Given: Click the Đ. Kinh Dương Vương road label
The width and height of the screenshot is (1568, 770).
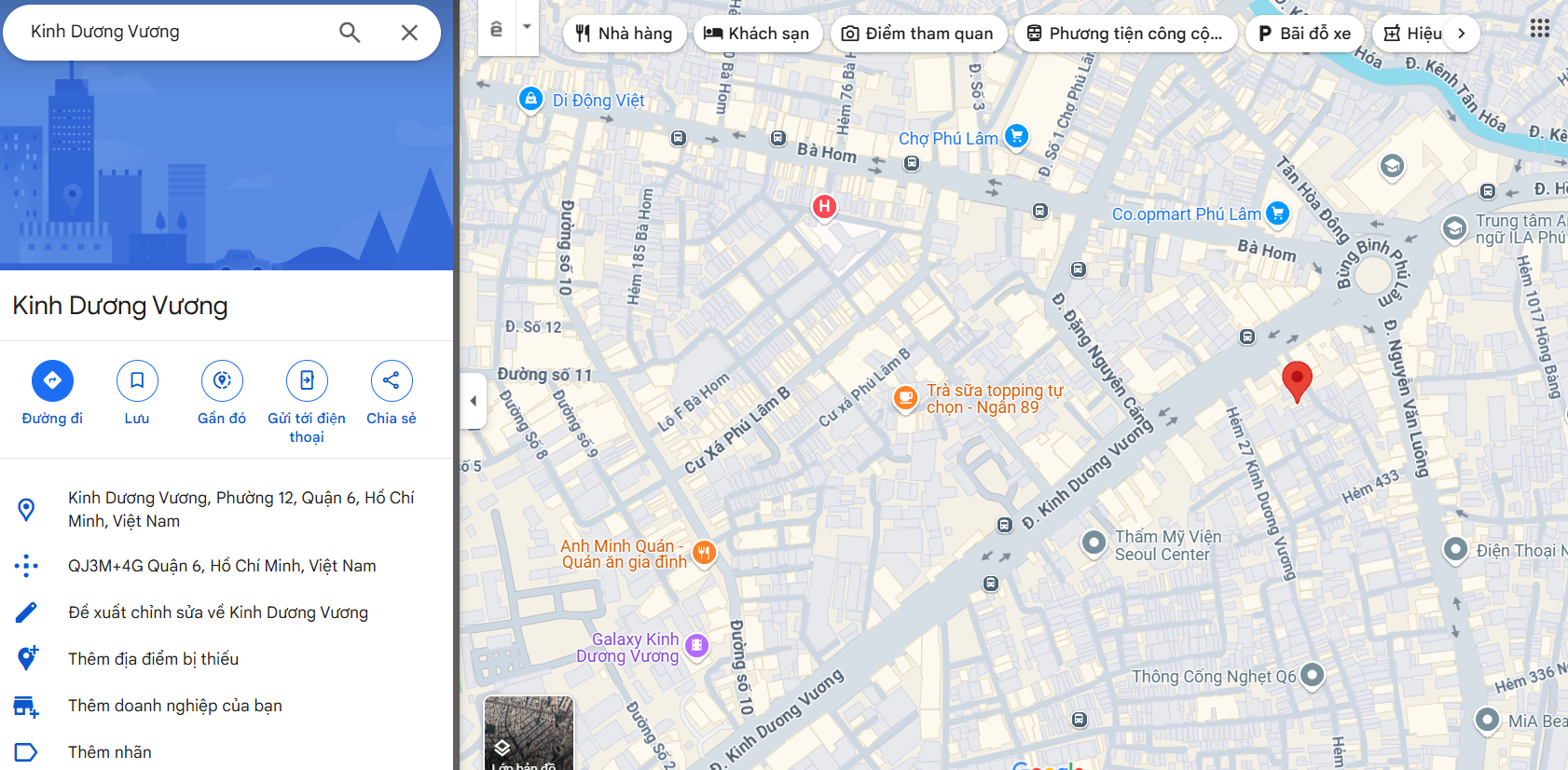Looking at the screenshot, I should 1086,475.
